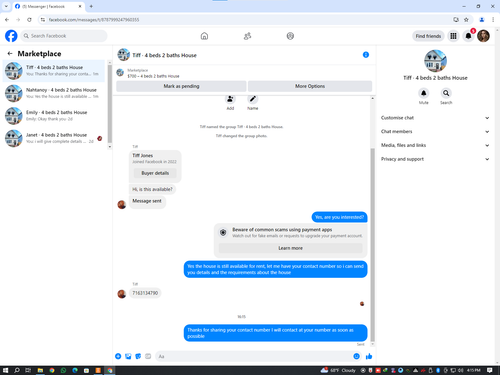Choose a GIF icon in composer

pyautogui.click(x=148, y=356)
